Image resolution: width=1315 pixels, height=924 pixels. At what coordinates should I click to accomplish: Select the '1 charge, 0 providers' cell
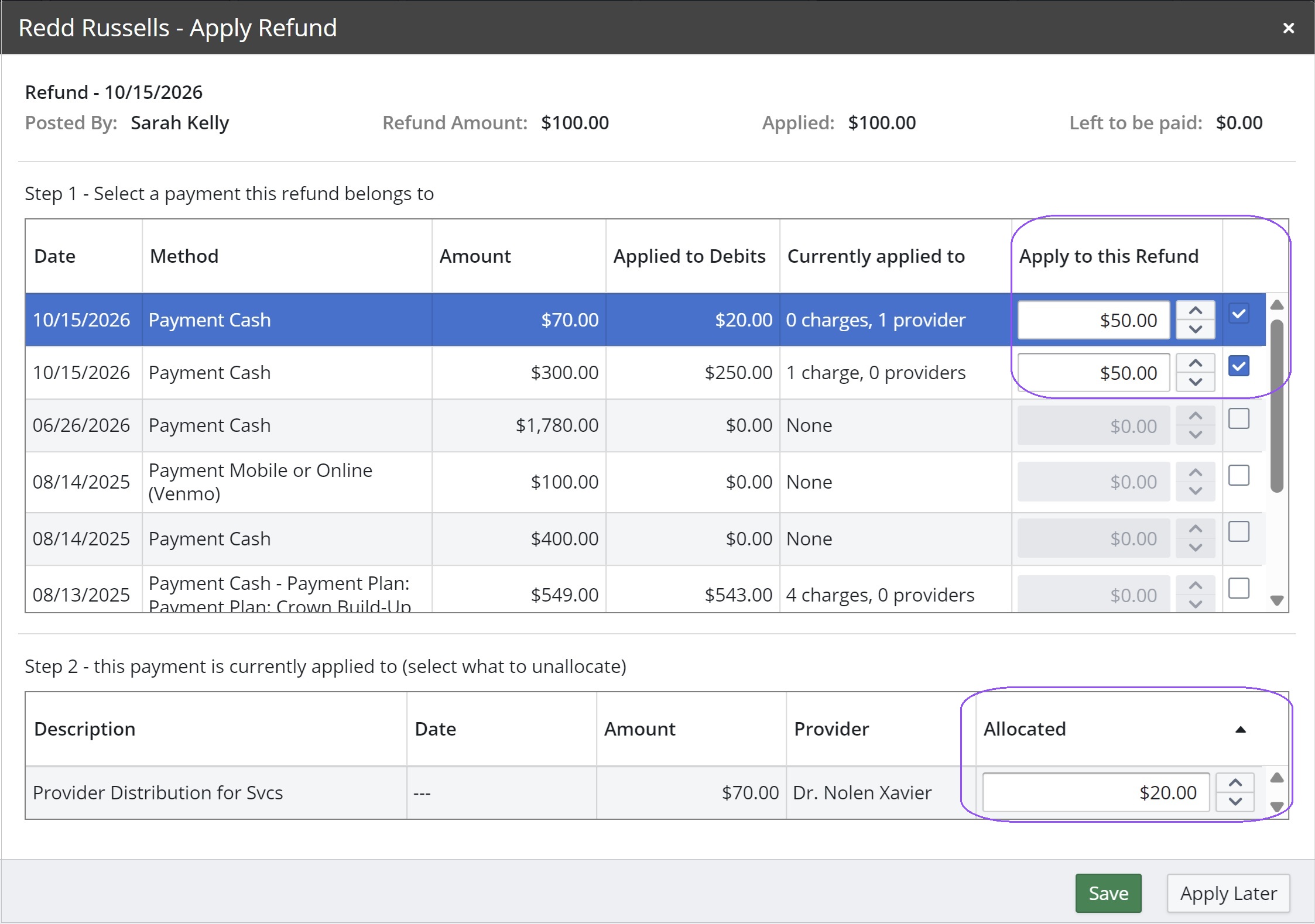[896, 373]
